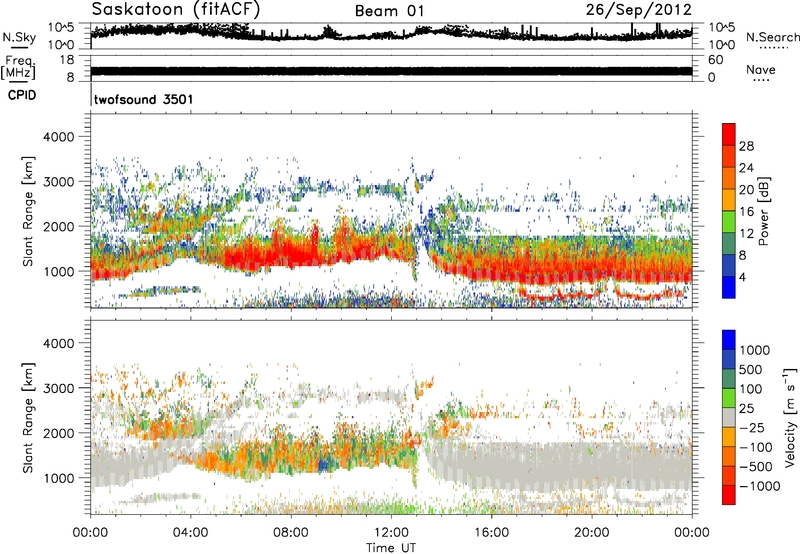
Task: Click the '04:00' time tick label
Action: (191, 533)
